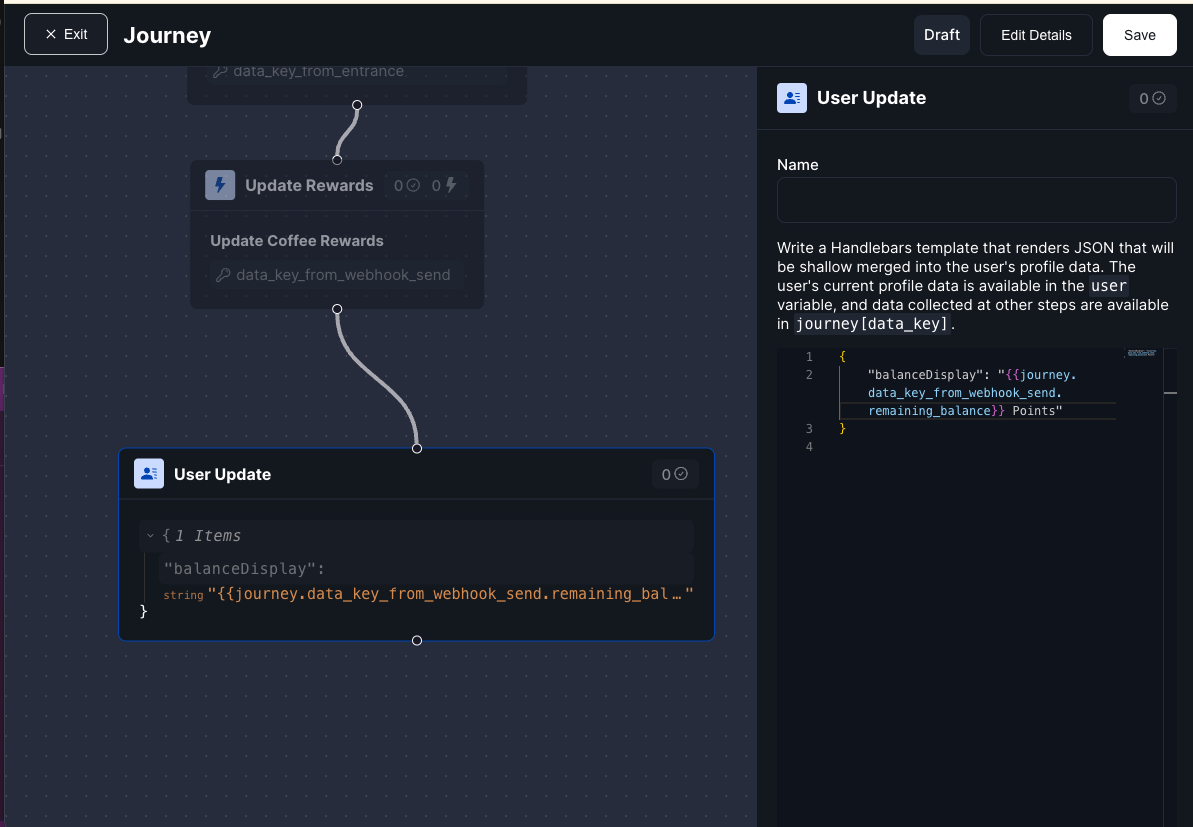
Task: Click the bottom connection port of User Update node
Action: pos(416,640)
